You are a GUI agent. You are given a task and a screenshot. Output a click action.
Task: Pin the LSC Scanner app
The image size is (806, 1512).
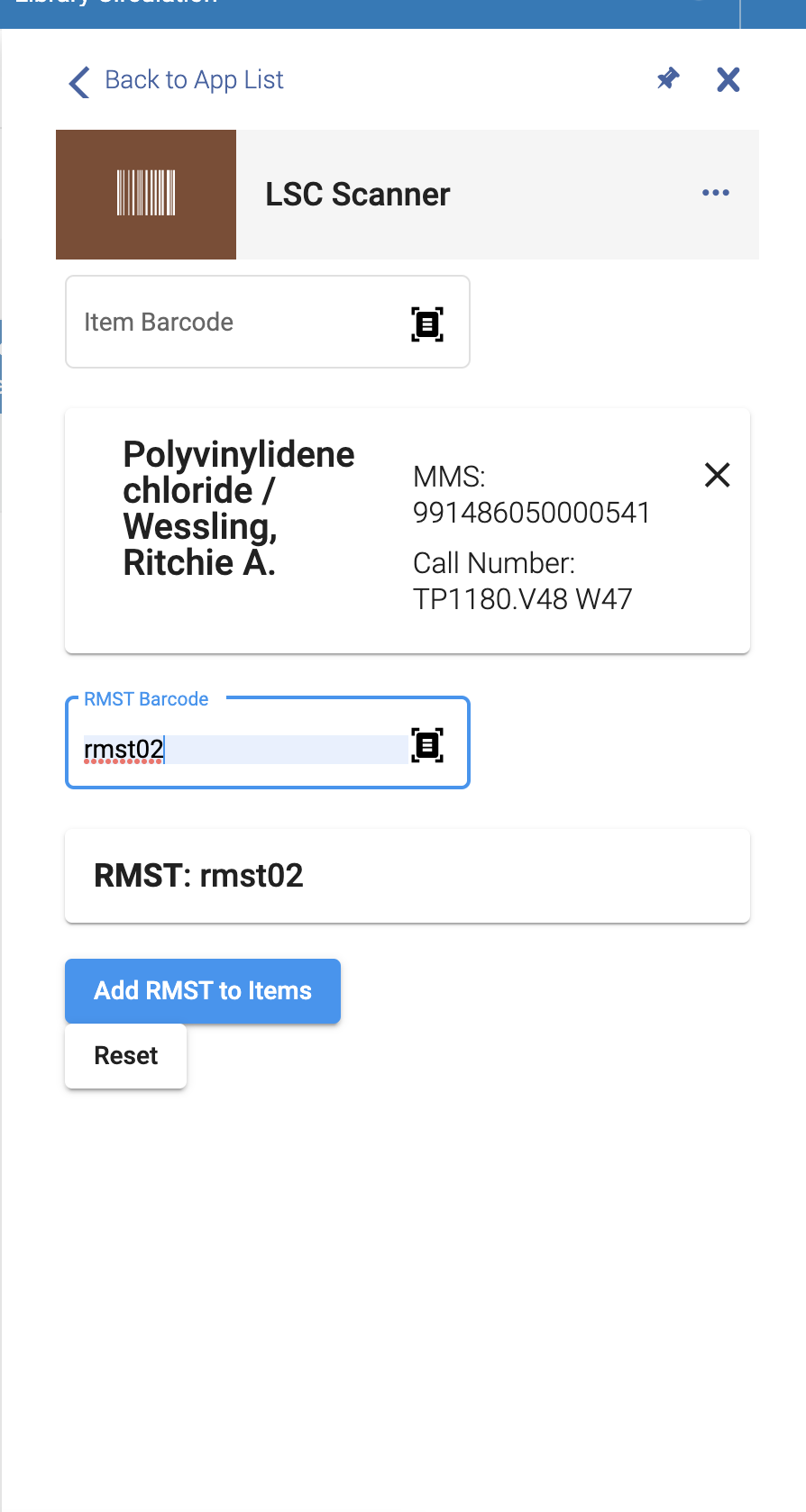(667, 79)
